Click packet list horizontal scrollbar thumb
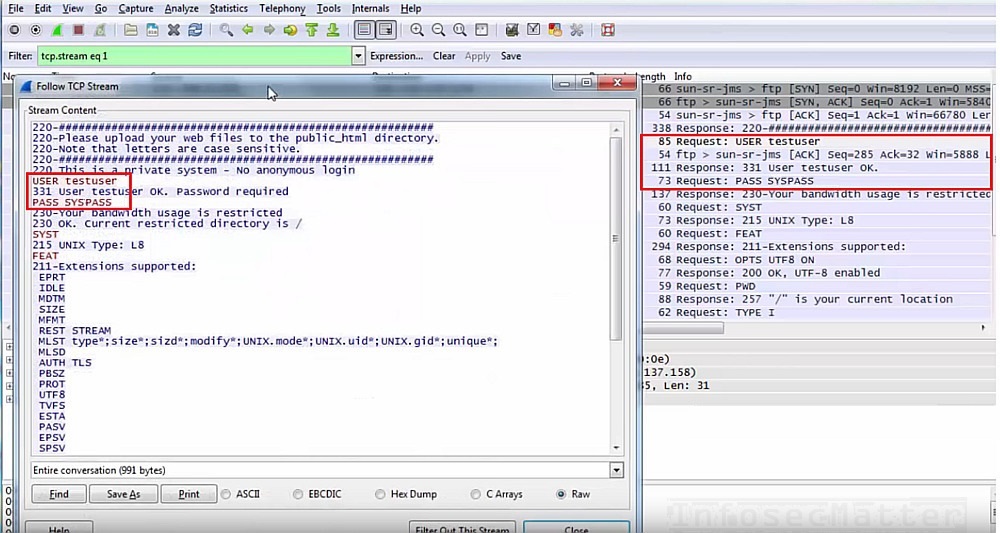Image resolution: width=1000 pixels, height=533 pixels. click(683, 328)
